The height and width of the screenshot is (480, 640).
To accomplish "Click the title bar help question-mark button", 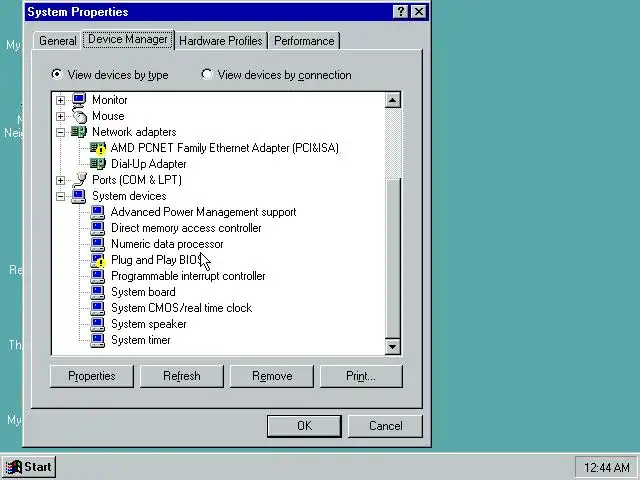I will point(401,12).
